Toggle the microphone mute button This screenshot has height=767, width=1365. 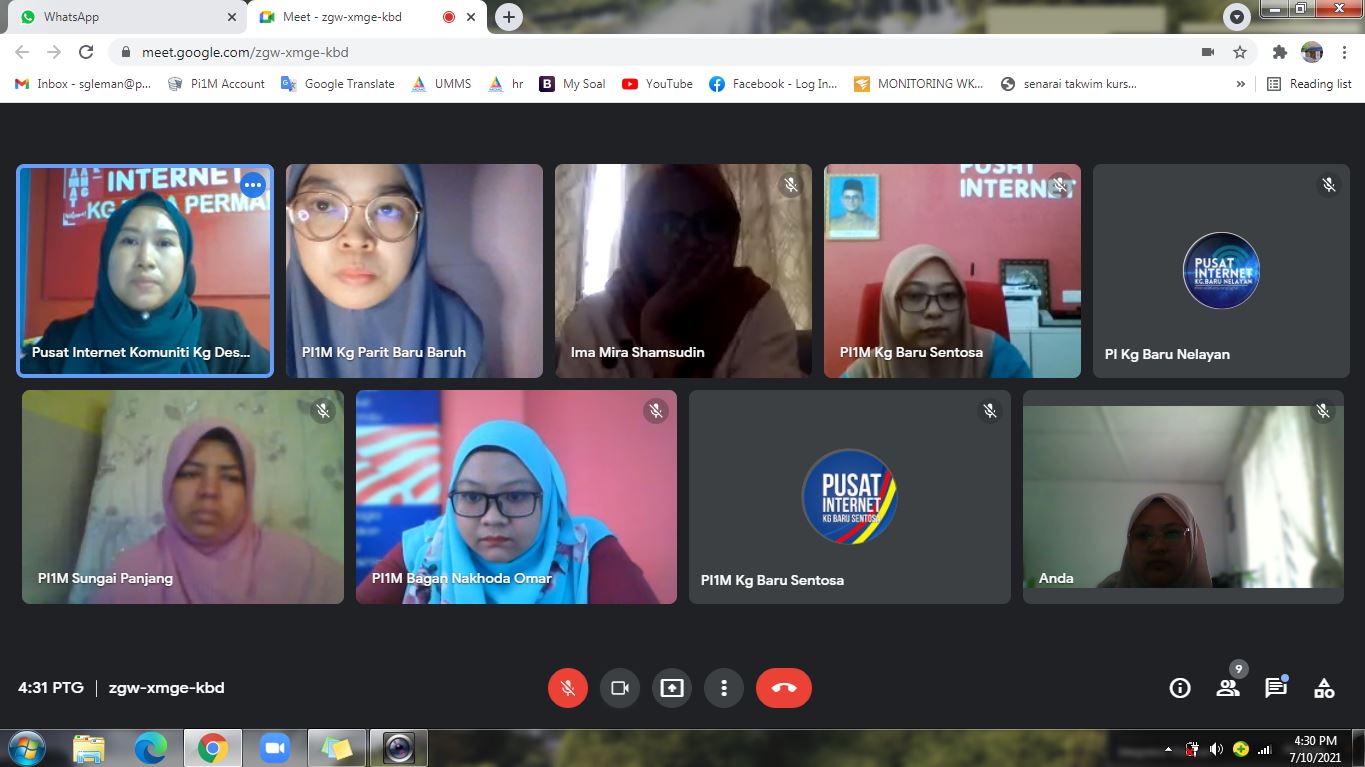[x=567, y=688]
